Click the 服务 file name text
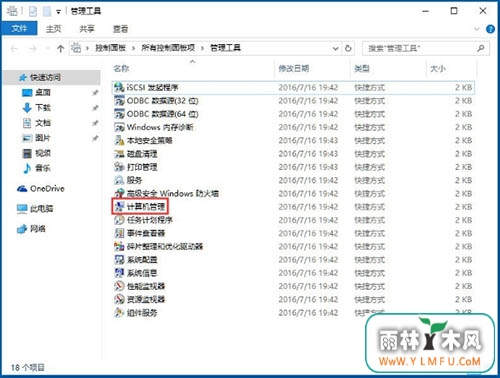Viewport: 500px width, 378px height. tap(134, 180)
